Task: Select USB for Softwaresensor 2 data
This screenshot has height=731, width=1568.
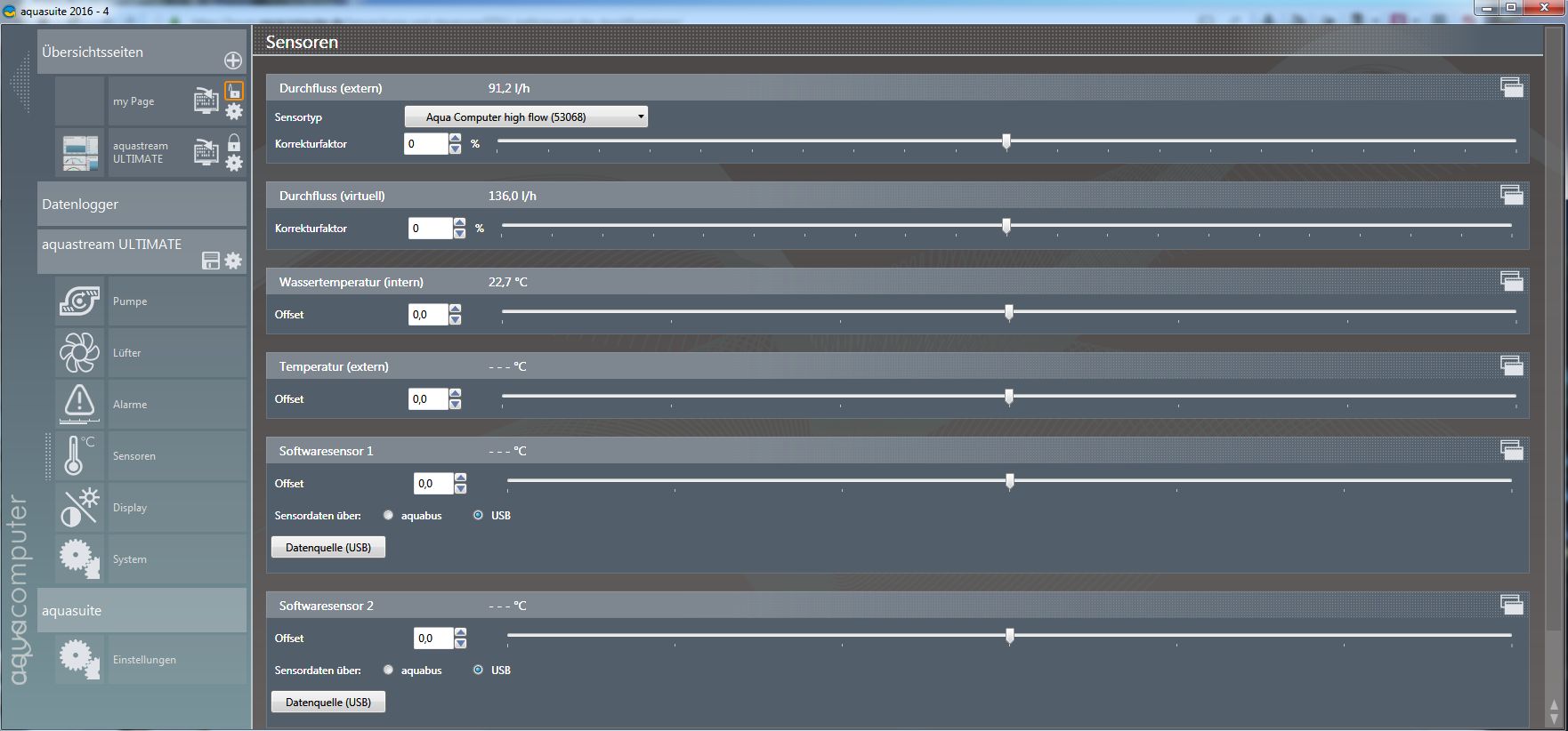Action: pos(478,670)
